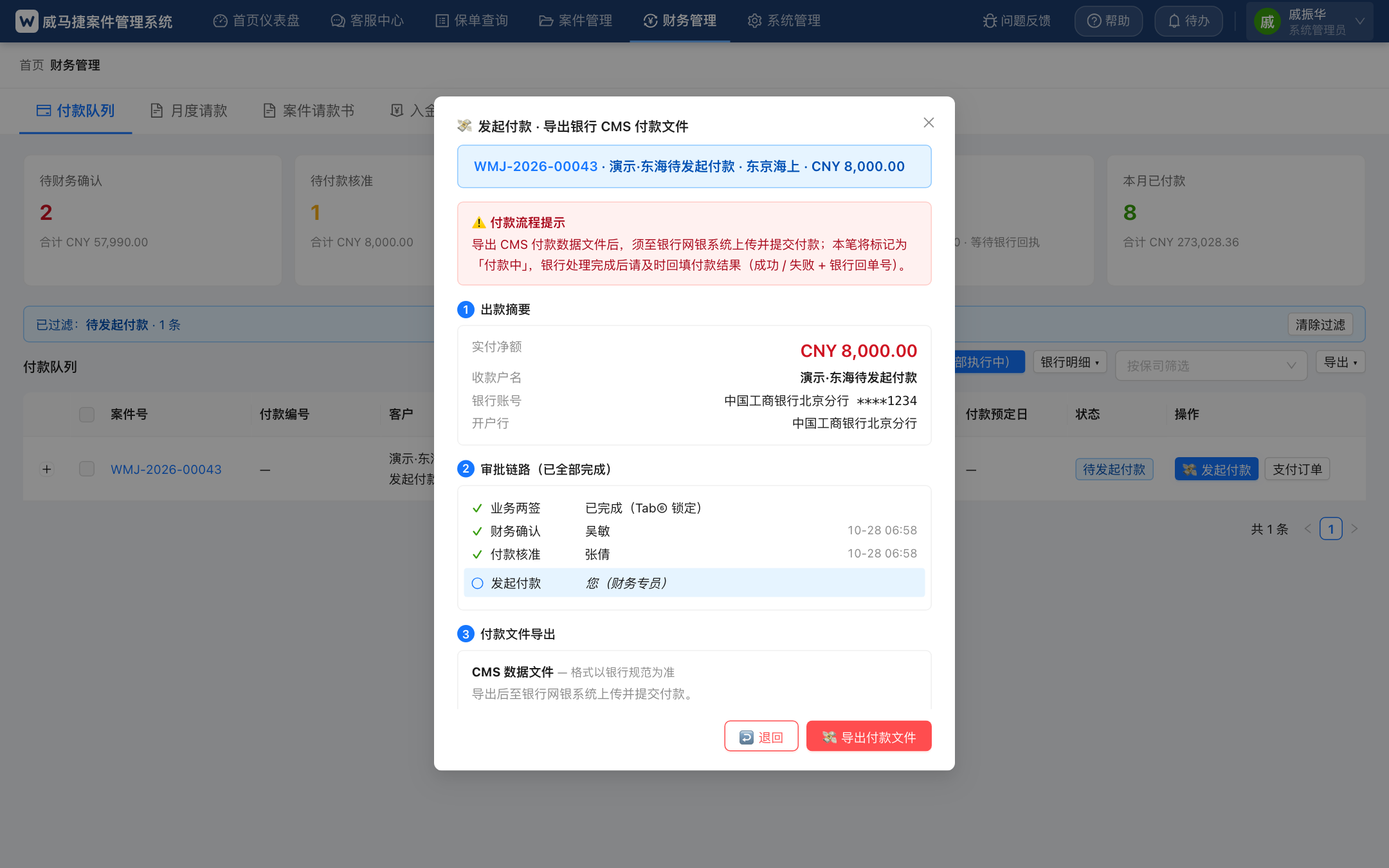The width and height of the screenshot is (1389, 868).
Task: Switch to 案件请款书 tab
Action: pyautogui.click(x=309, y=111)
